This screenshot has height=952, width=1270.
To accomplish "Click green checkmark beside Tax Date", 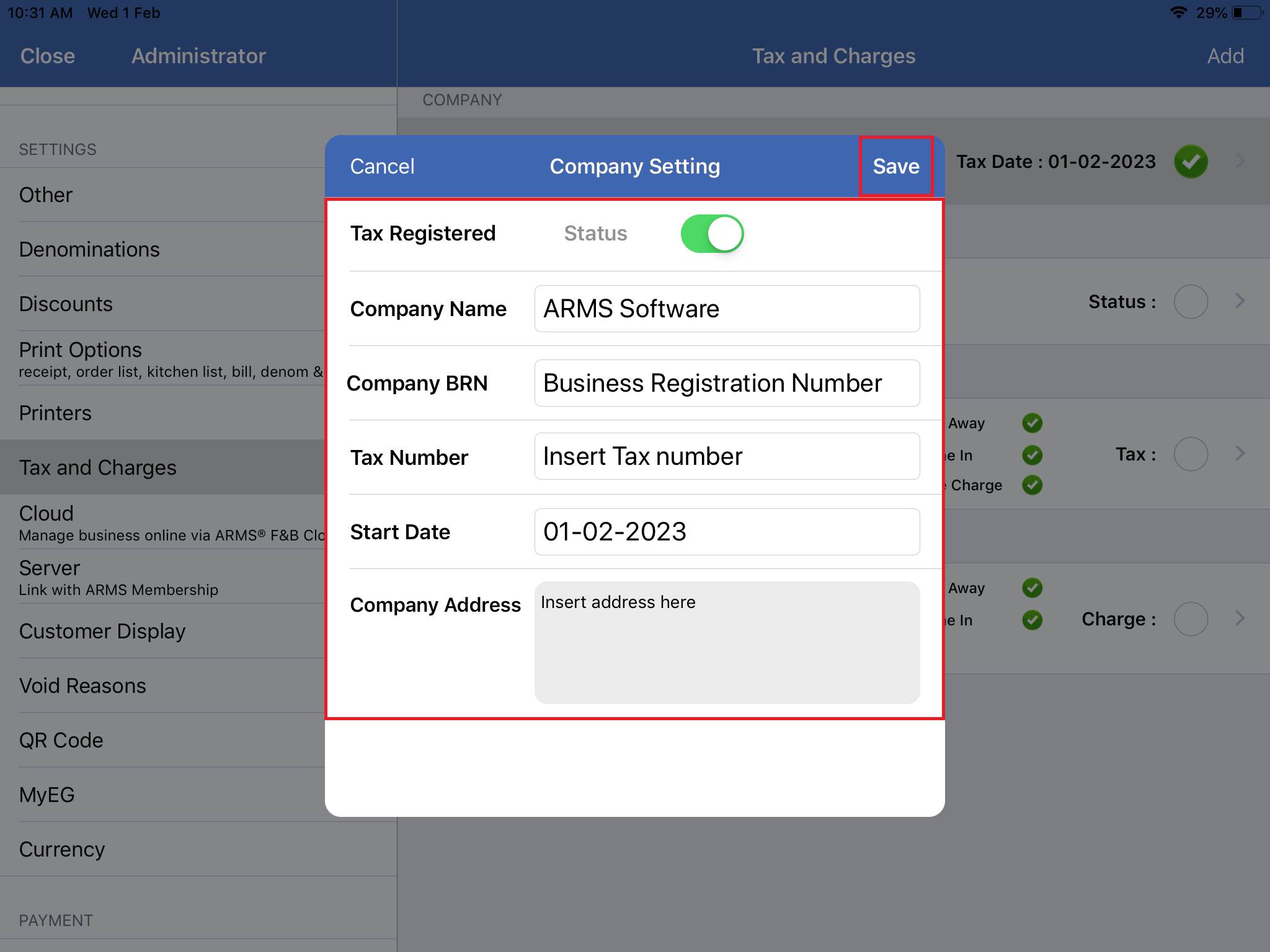I will click(x=1191, y=162).
